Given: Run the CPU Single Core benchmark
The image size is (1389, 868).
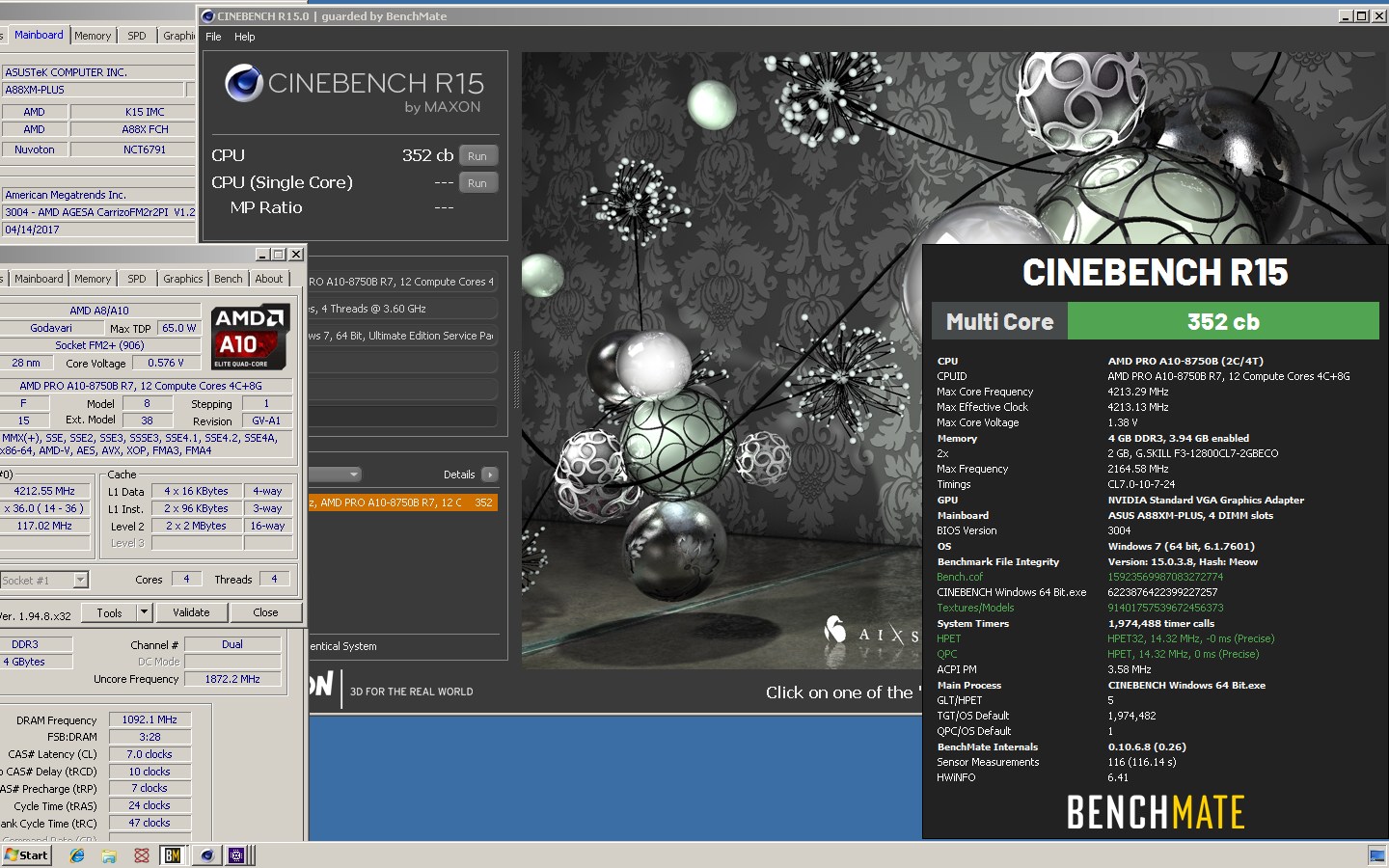Looking at the screenshot, I should point(477,183).
